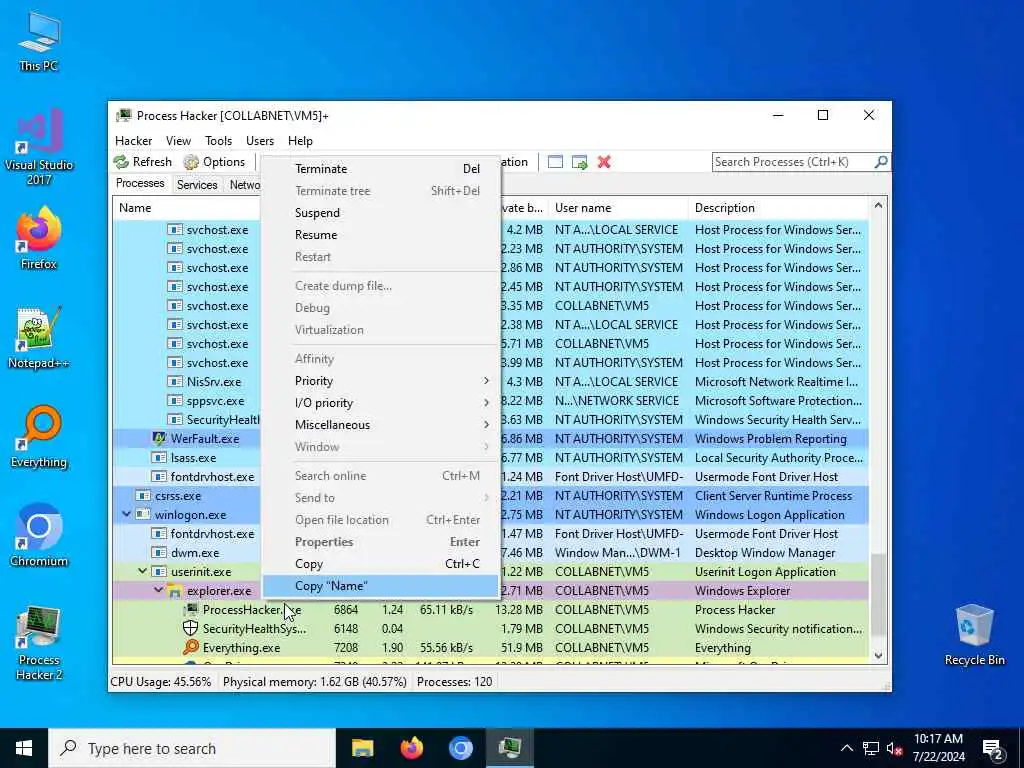Click the sppsvc.exe process icon
This screenshot has width=1024, height=768.
[174, 400]
